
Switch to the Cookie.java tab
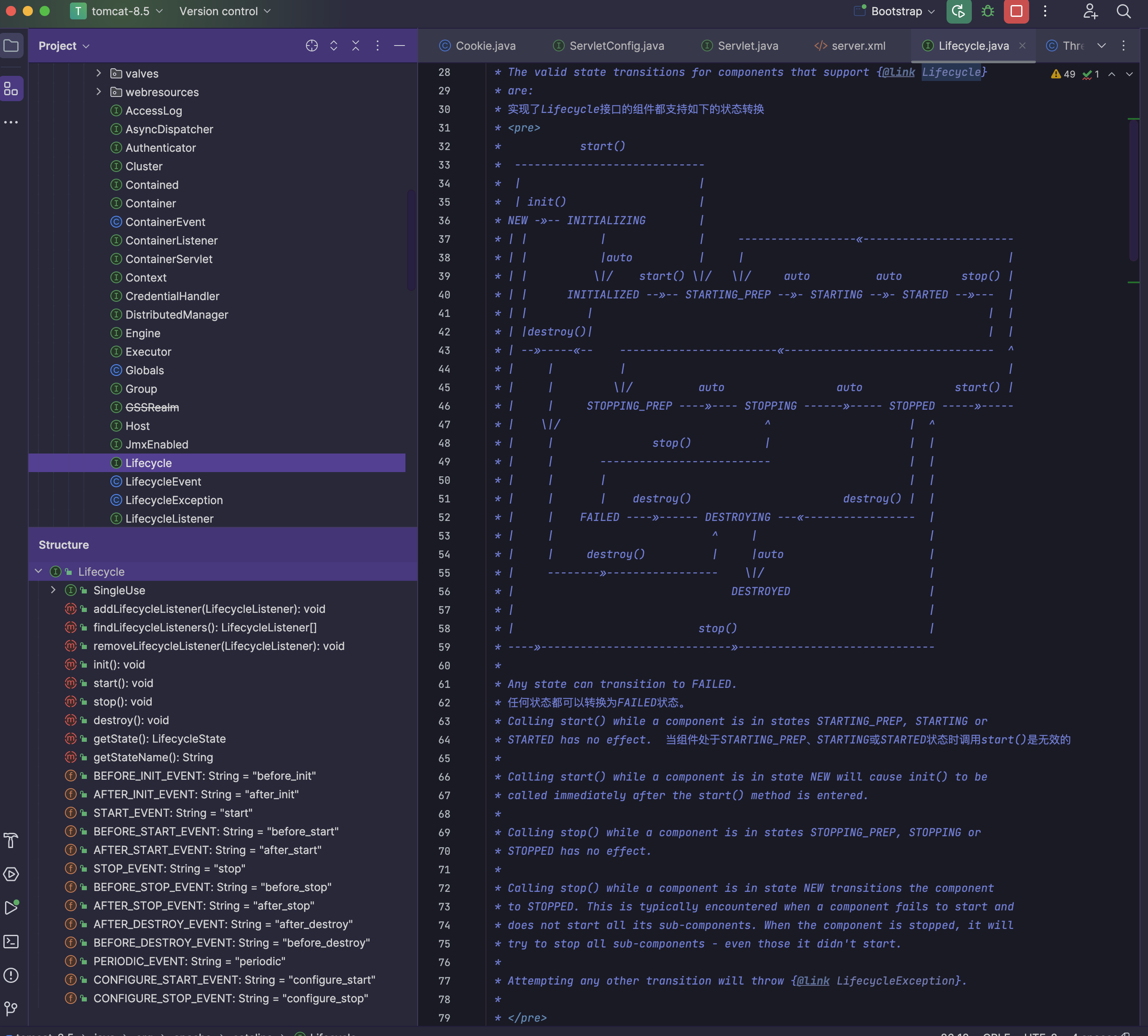pos(485,46)
